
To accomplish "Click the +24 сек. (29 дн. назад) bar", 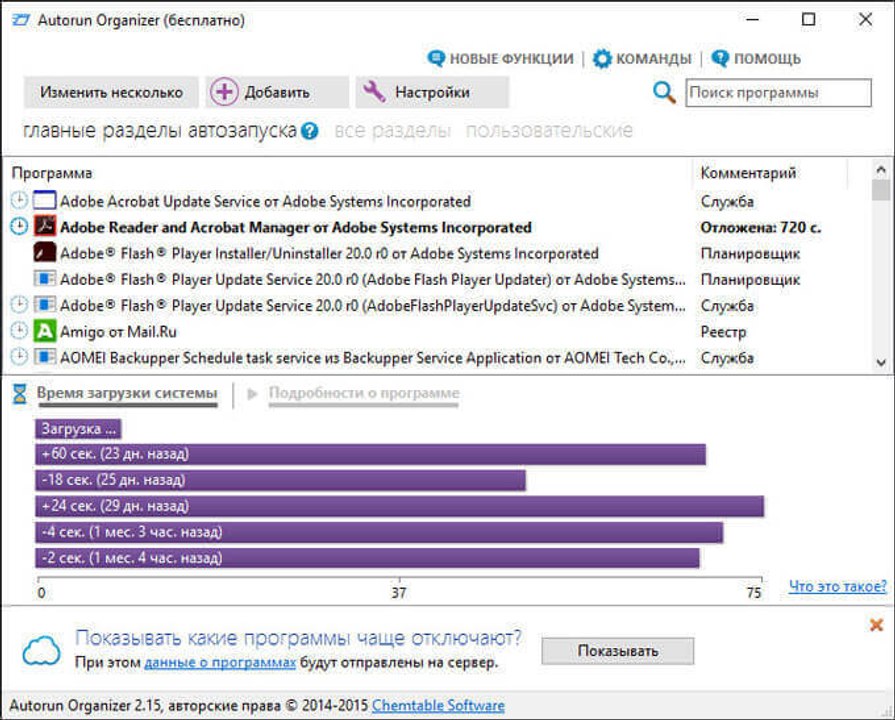I will (400, 506).
